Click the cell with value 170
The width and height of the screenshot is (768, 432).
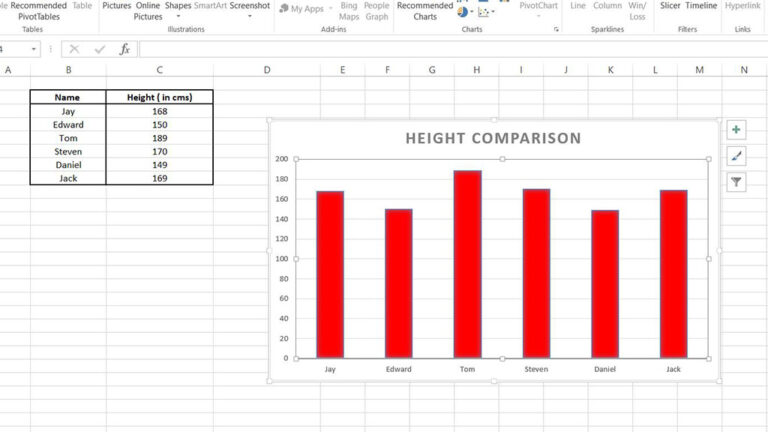160,151
